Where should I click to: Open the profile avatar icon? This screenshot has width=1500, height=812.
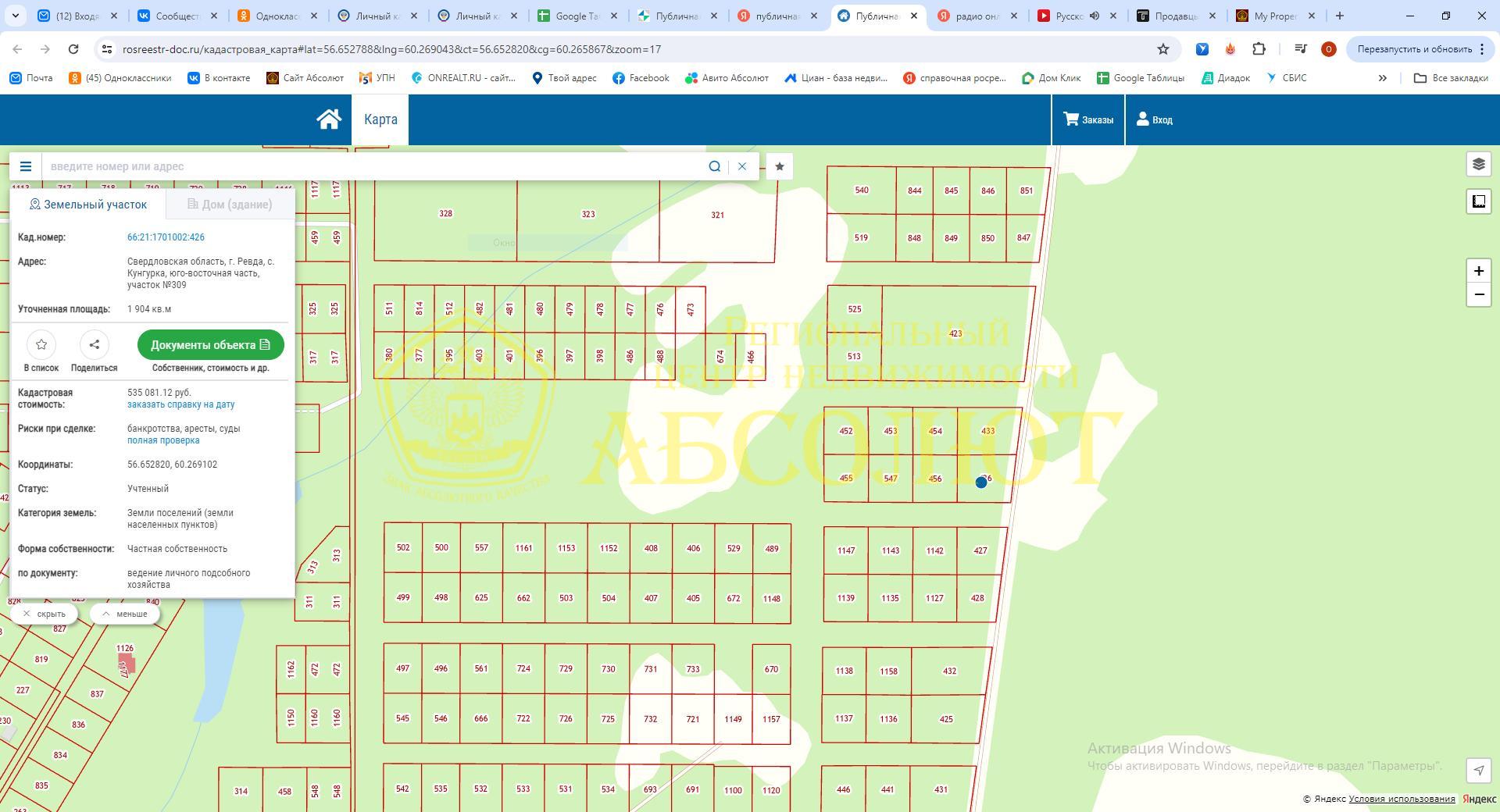coord(1328,49)
